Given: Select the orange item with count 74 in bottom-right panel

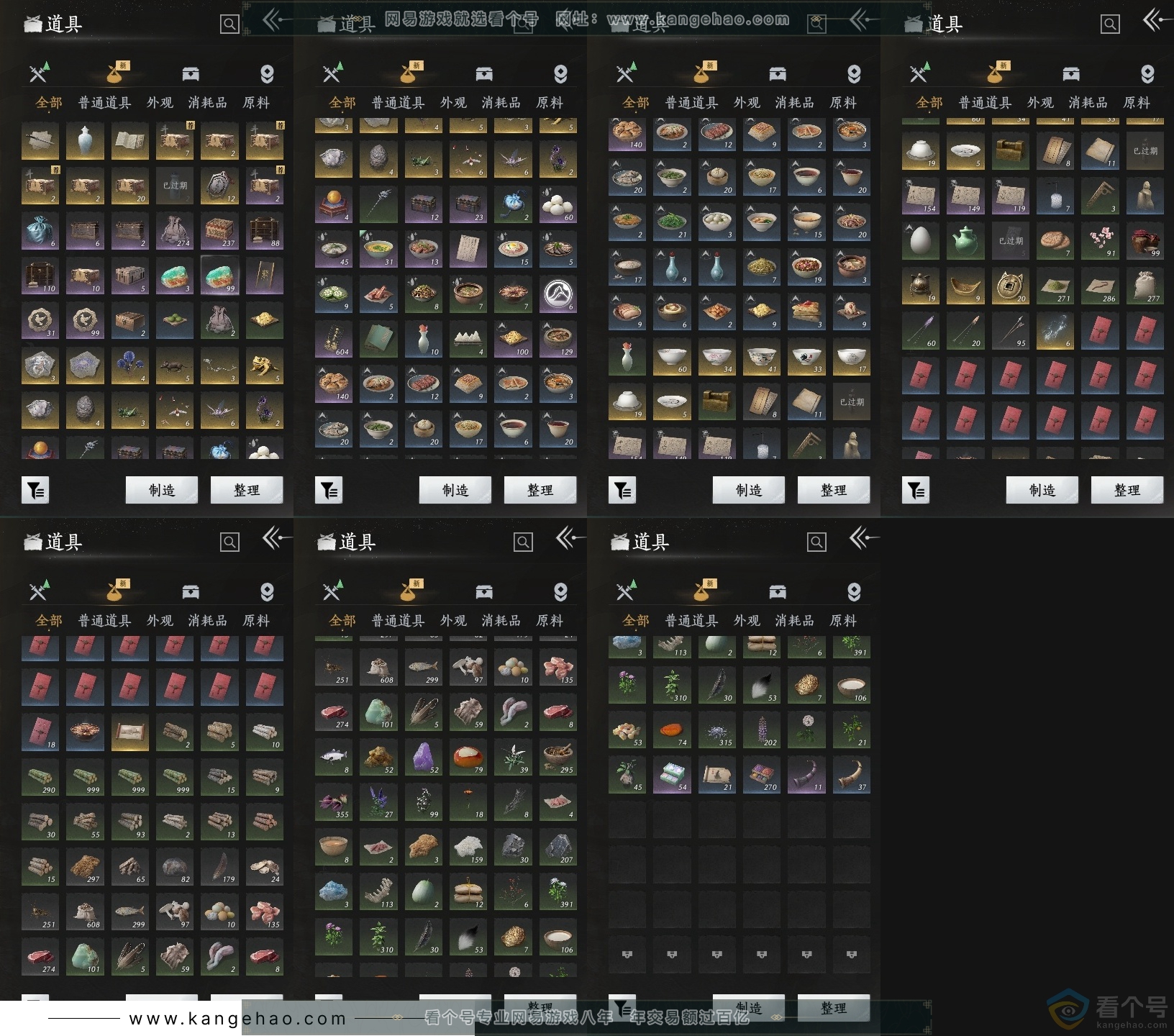Looking at the screenshot, I should [x=672, y=730].
